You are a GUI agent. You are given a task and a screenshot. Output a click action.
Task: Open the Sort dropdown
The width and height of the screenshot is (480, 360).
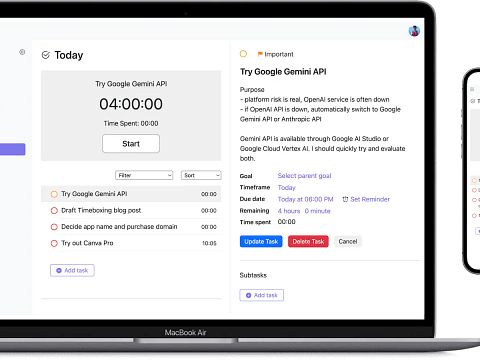click(x=201, y=175)
